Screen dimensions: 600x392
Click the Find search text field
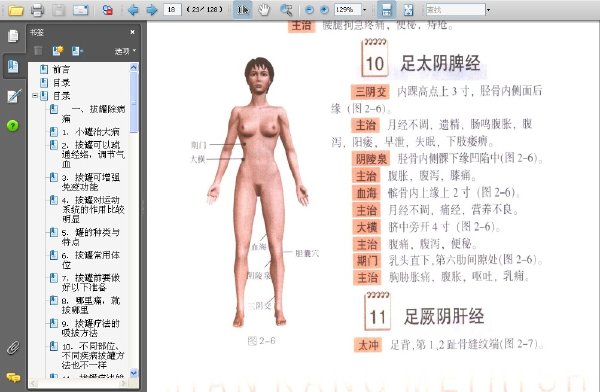point(455,10)
